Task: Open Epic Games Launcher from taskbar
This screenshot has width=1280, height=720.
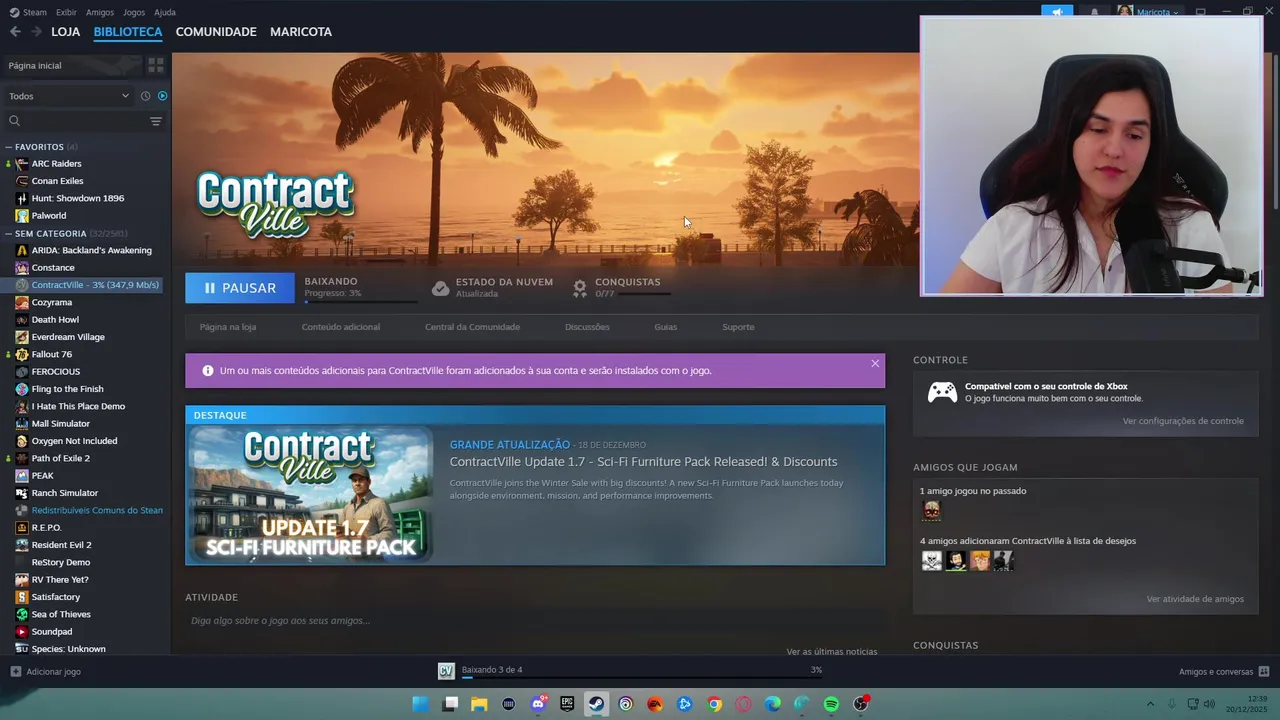Action: click(x=568, y=704)
